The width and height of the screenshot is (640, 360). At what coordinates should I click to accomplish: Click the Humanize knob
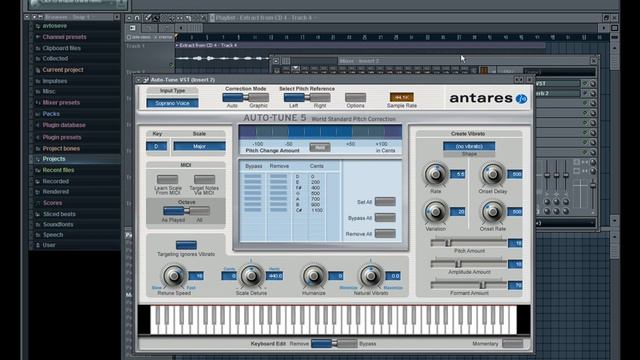tap(313, 276)
